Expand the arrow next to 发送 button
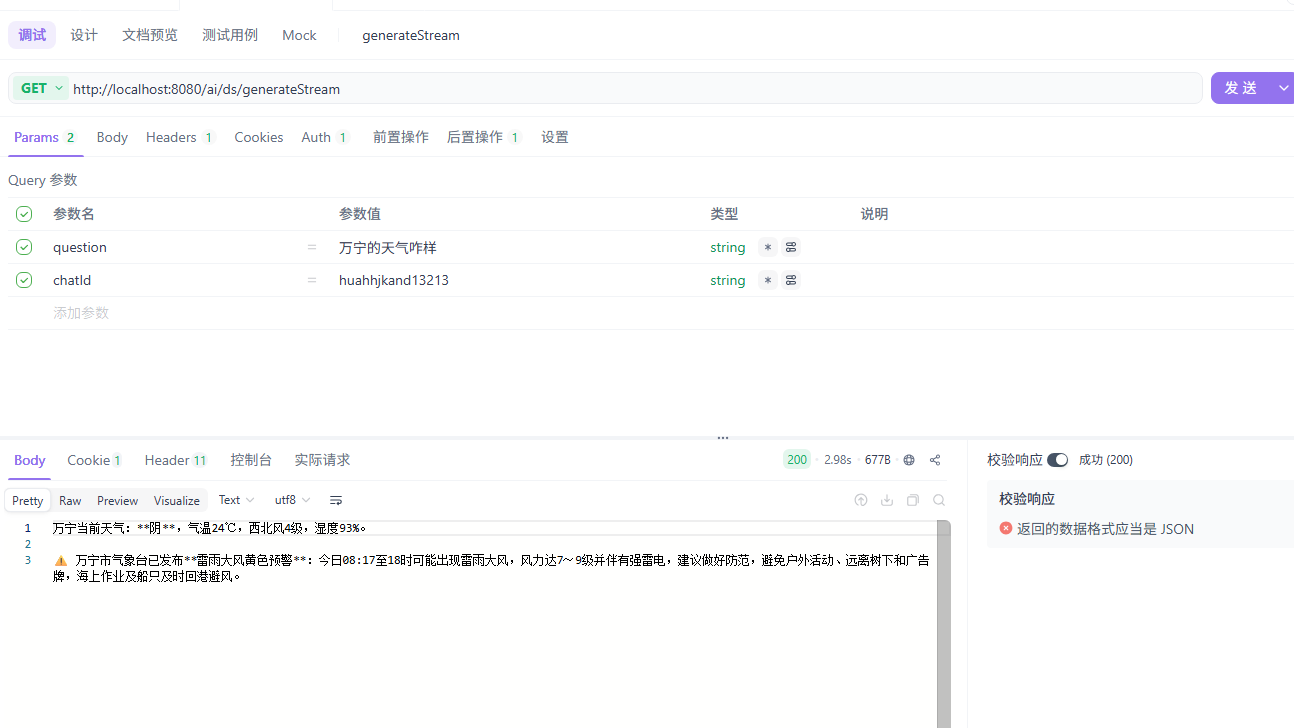This screenshot has height=728, width=1294. [x=1283, y=88]
